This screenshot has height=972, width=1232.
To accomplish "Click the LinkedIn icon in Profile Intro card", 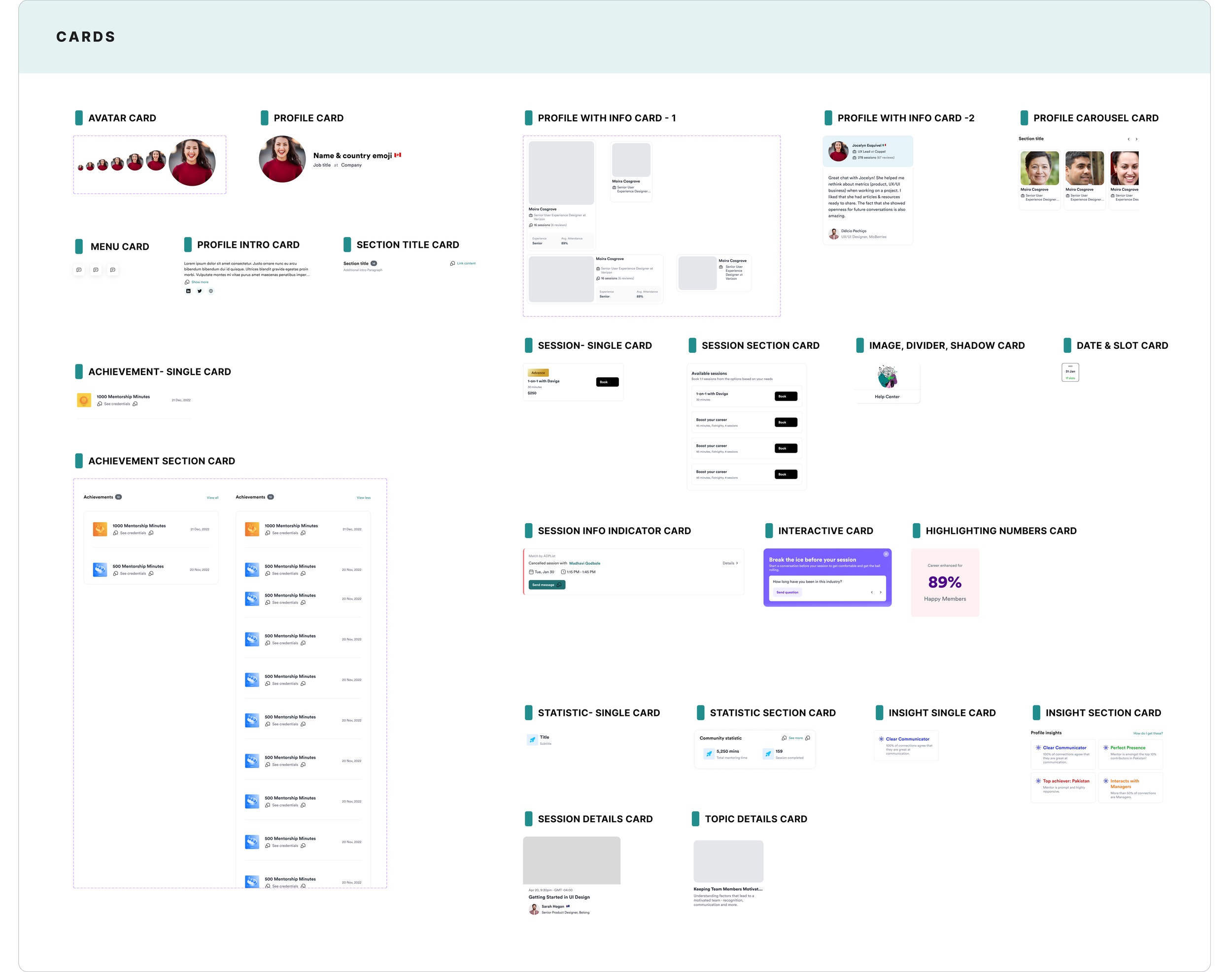I will click(188, 291).
